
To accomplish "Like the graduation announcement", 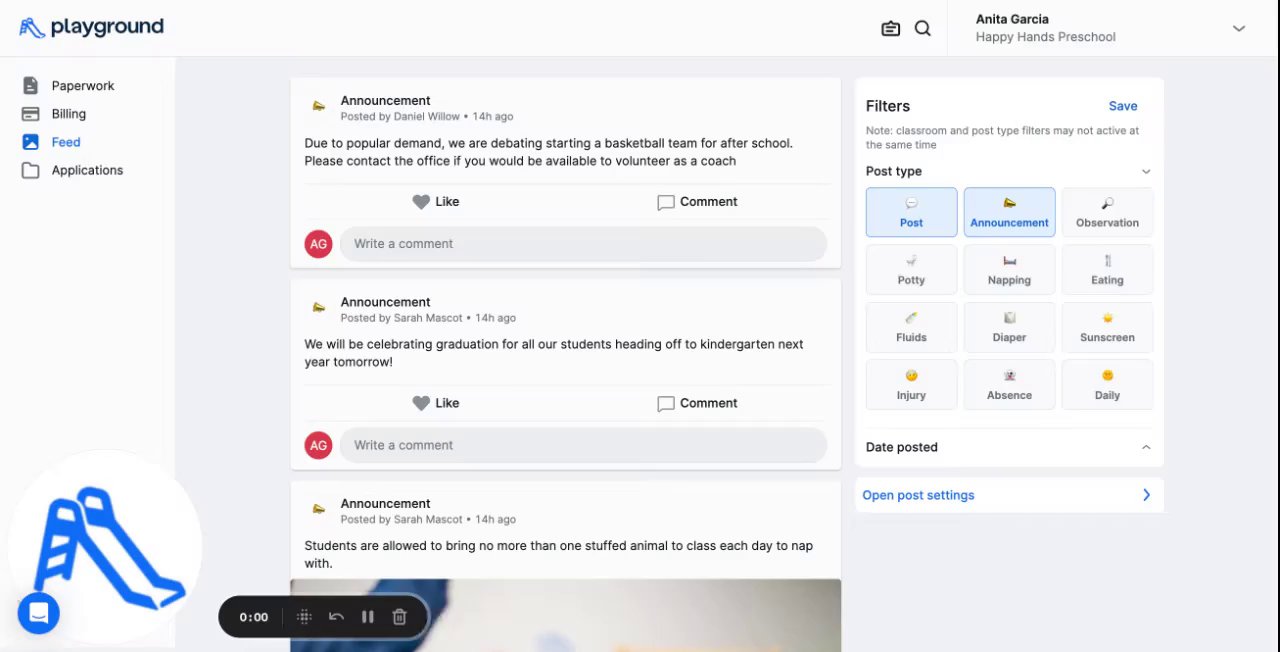I will (x=436, y=404).
